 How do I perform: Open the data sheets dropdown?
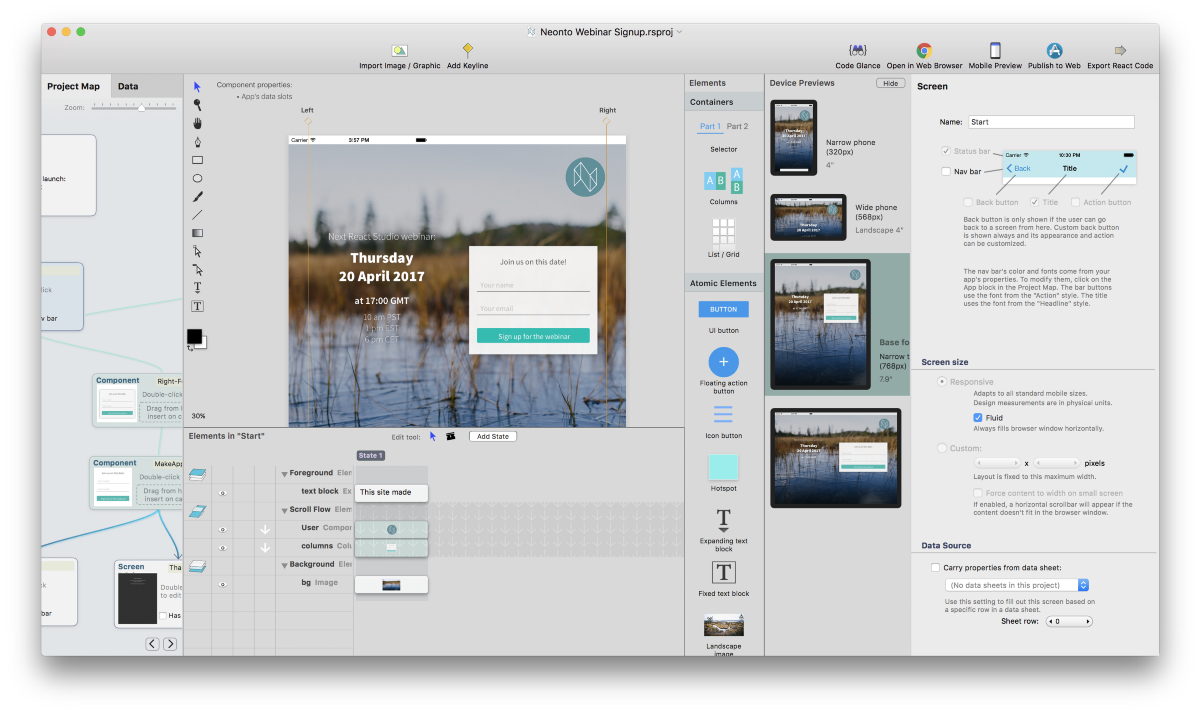[x=1016, y=585]
